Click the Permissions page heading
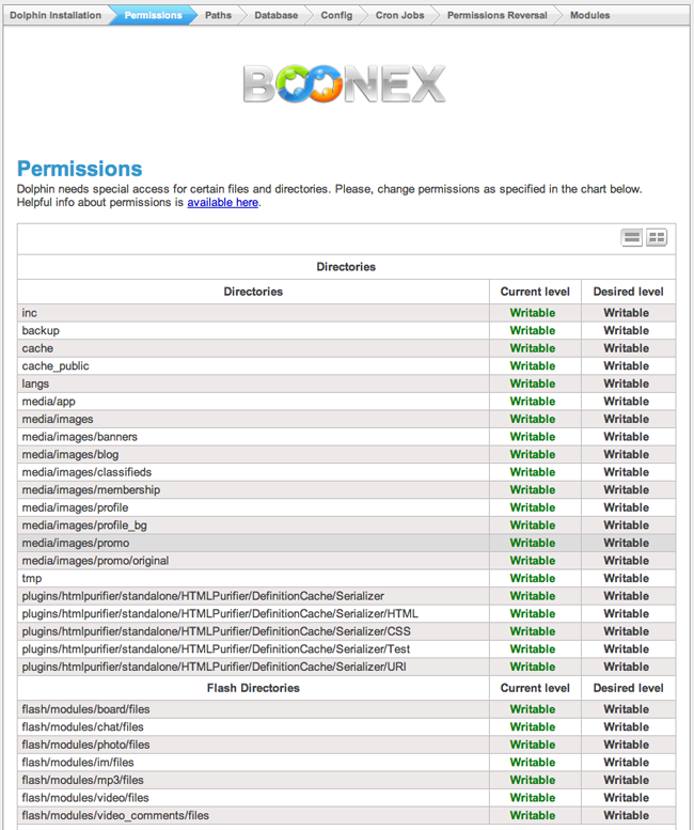The width and height of the screenshot is (694, 830). click(80, 169)
